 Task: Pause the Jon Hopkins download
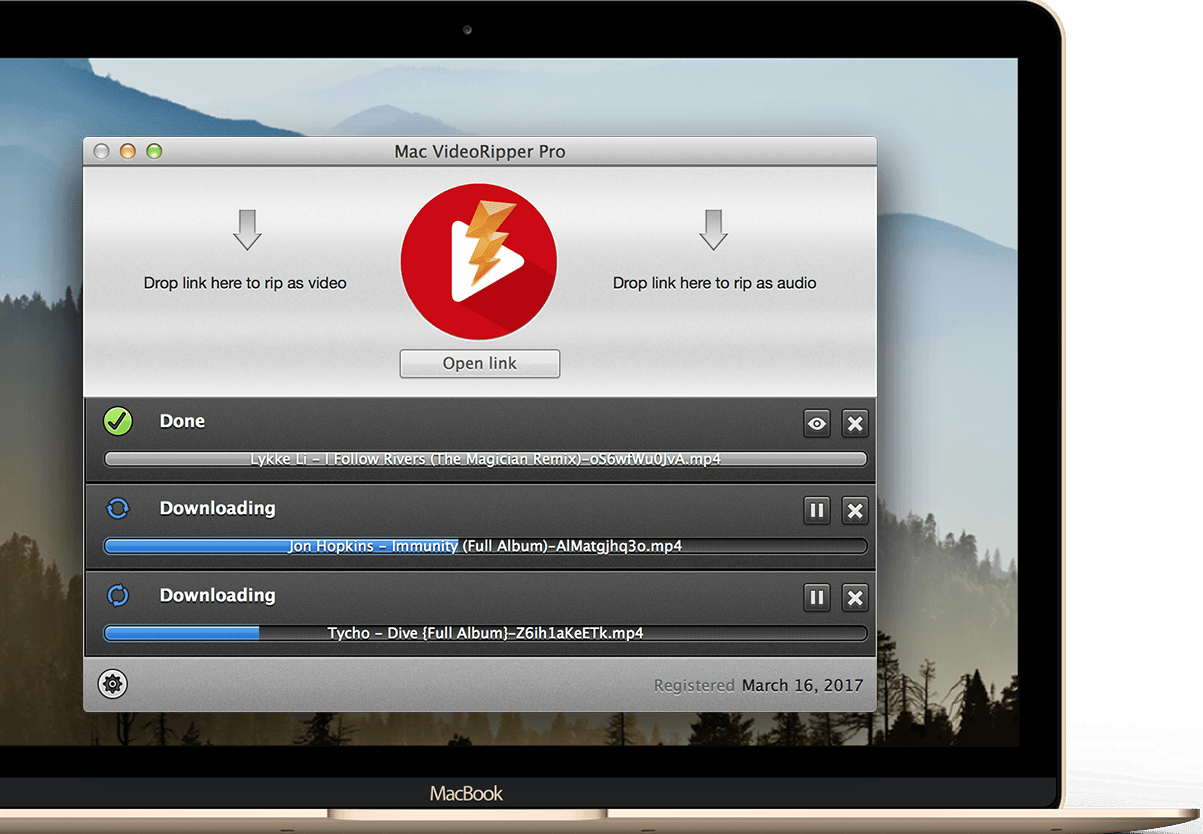(x=817, y=511)
